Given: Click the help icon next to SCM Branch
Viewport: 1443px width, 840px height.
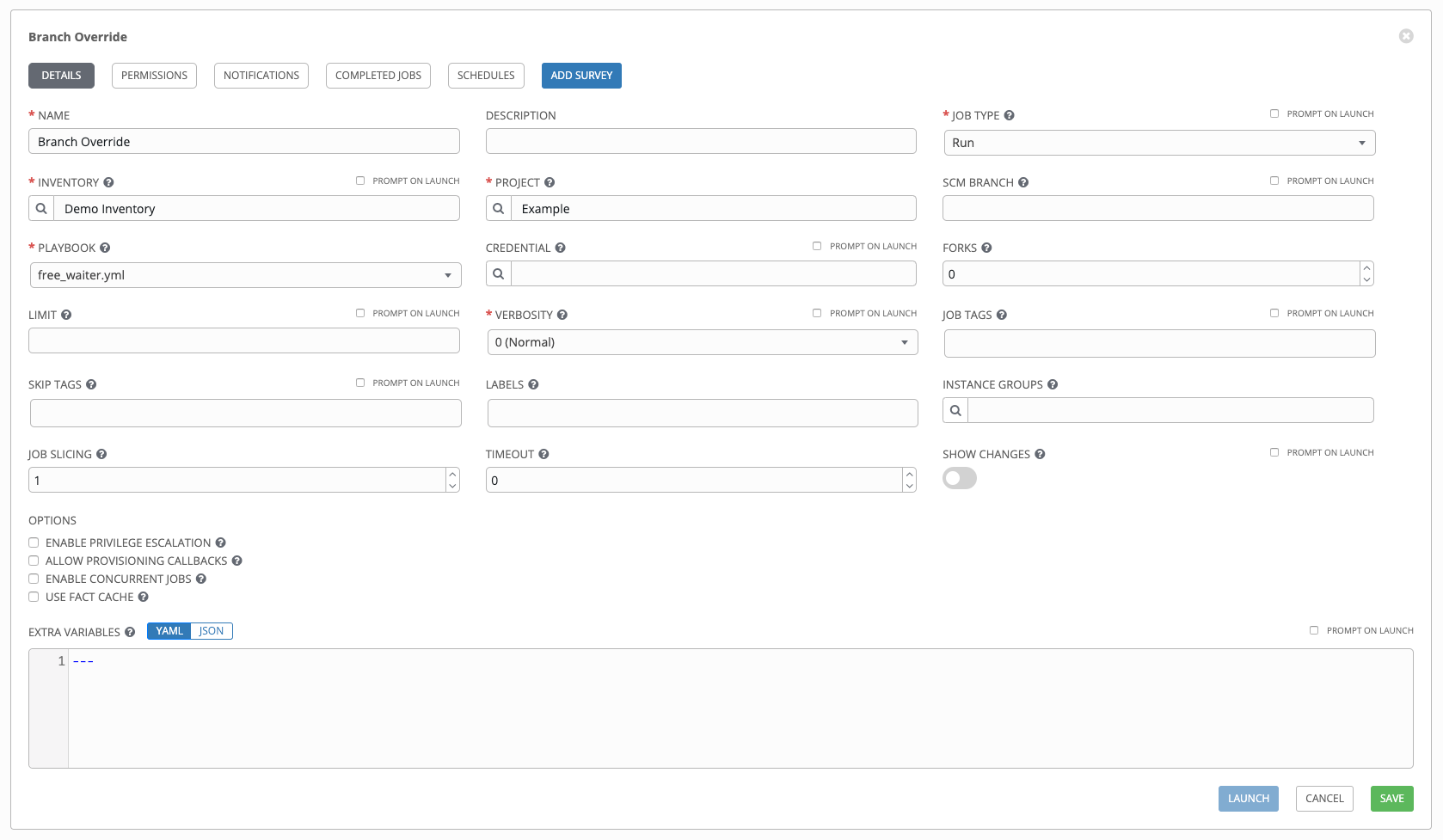Looking at the screenshot, I should [x=1023, y=182].
